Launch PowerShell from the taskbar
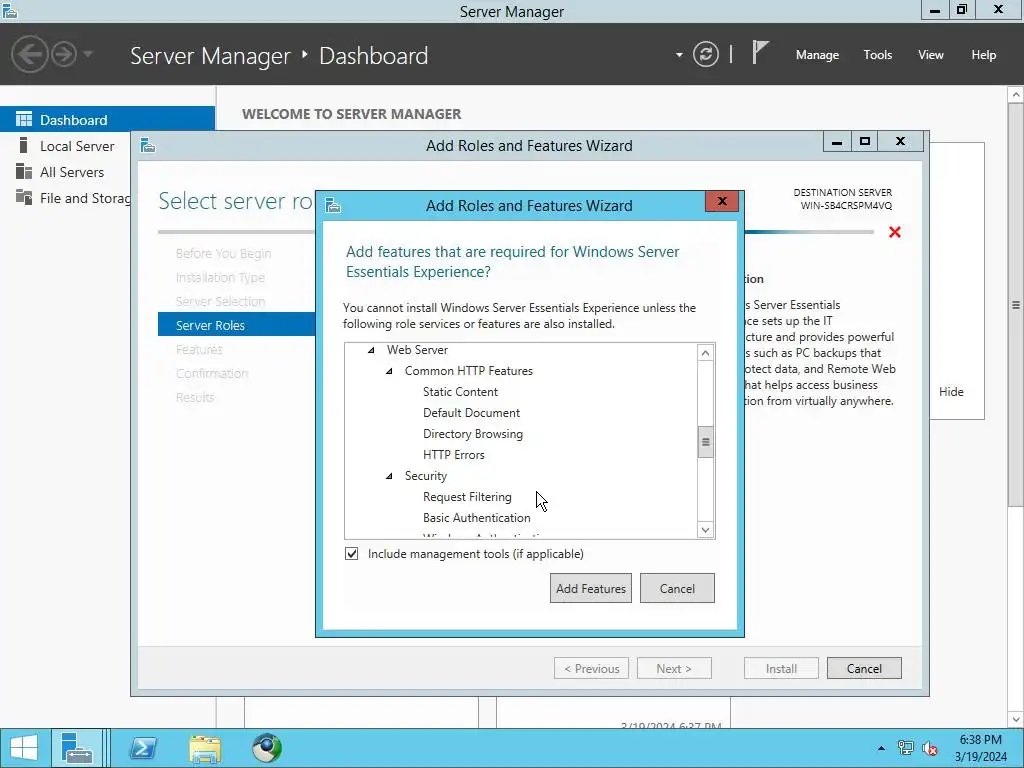 click(x=143, y=748)
